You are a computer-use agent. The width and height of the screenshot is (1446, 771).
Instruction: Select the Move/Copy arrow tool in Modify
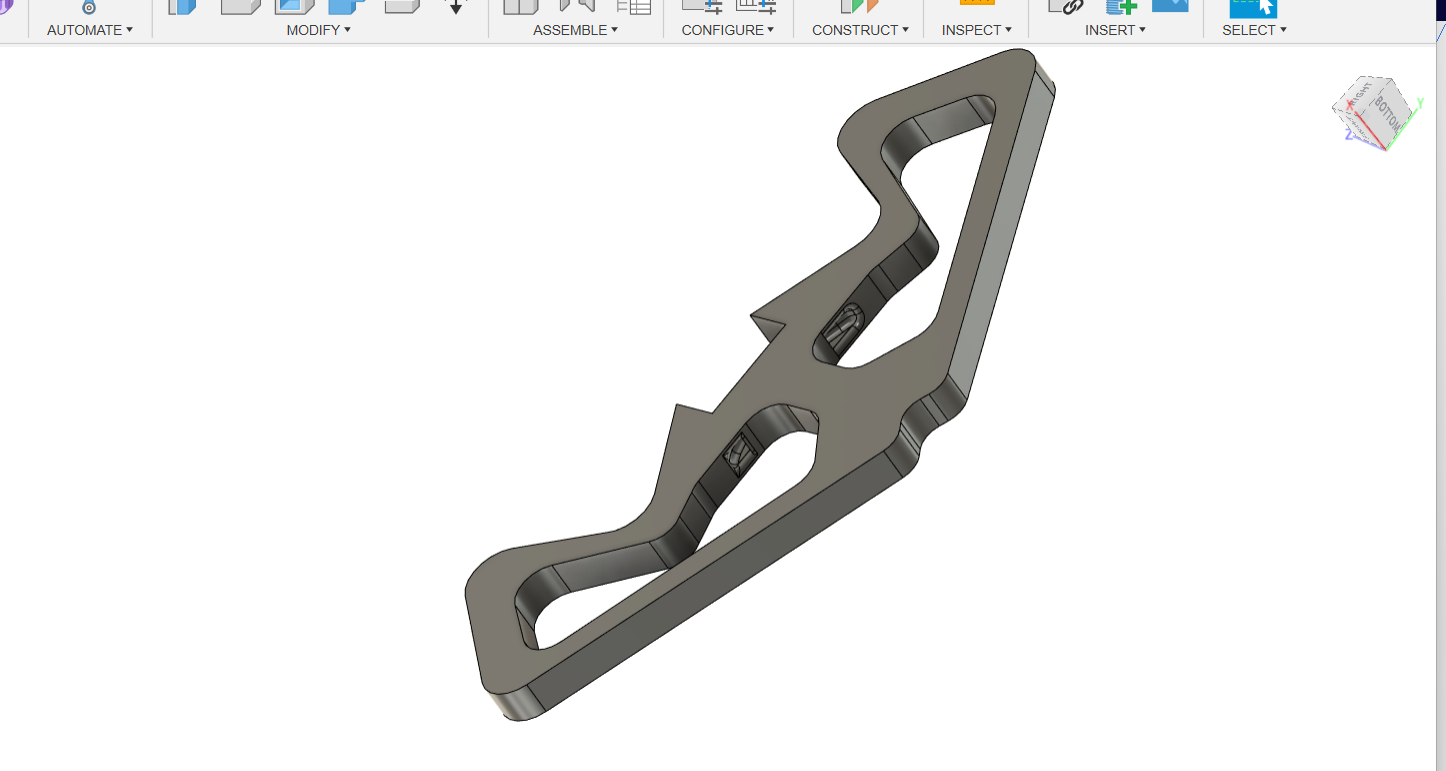pyautogui.click(x=456, y=6)
